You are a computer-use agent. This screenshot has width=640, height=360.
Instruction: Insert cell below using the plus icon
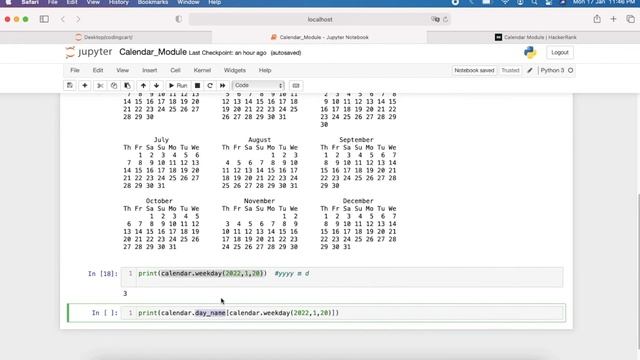pos(84,86)
